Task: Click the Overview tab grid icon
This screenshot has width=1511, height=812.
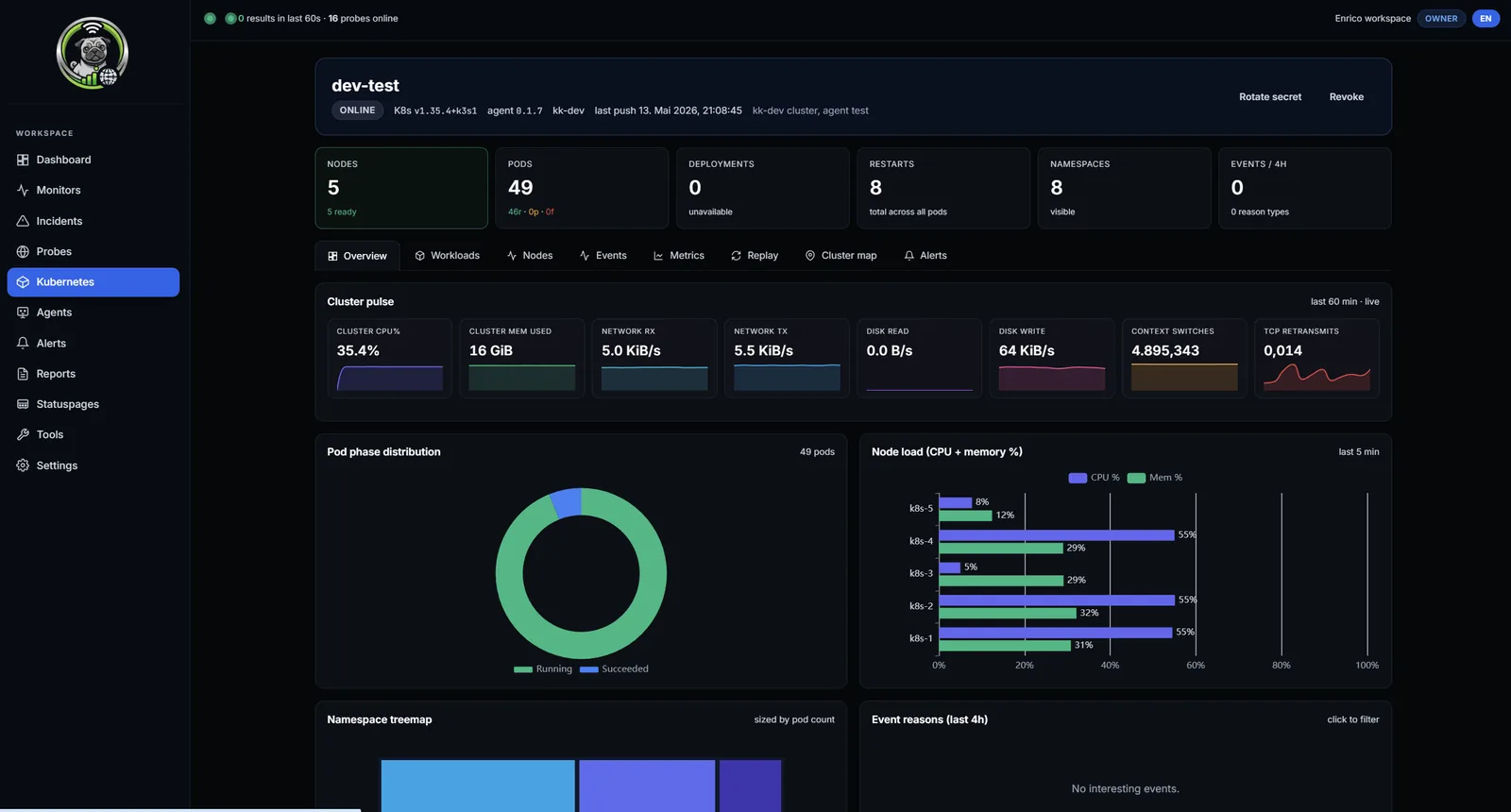Action: click(332, 256)
